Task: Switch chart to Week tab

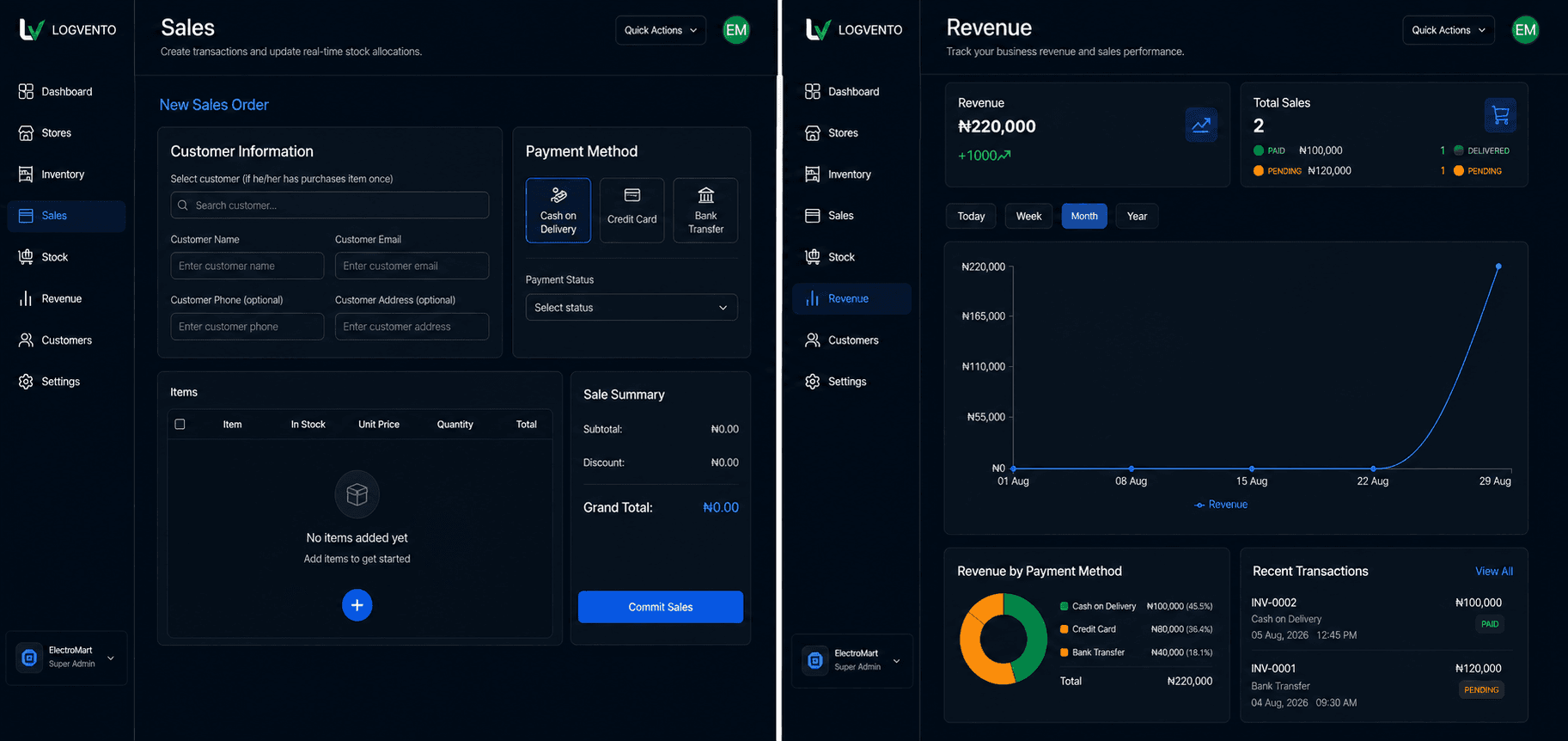Action: point(1028,216)
